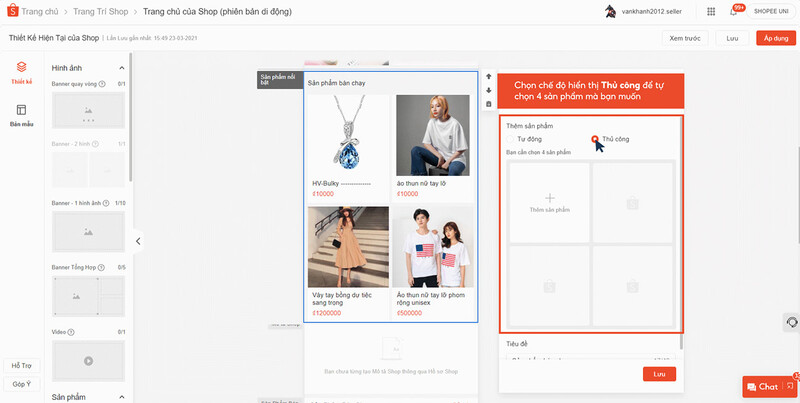Image resolution: width=800 pixels, height=403 pixels.
Task: Delete the component with the trash icon
Action: click(x=488, y=103)
